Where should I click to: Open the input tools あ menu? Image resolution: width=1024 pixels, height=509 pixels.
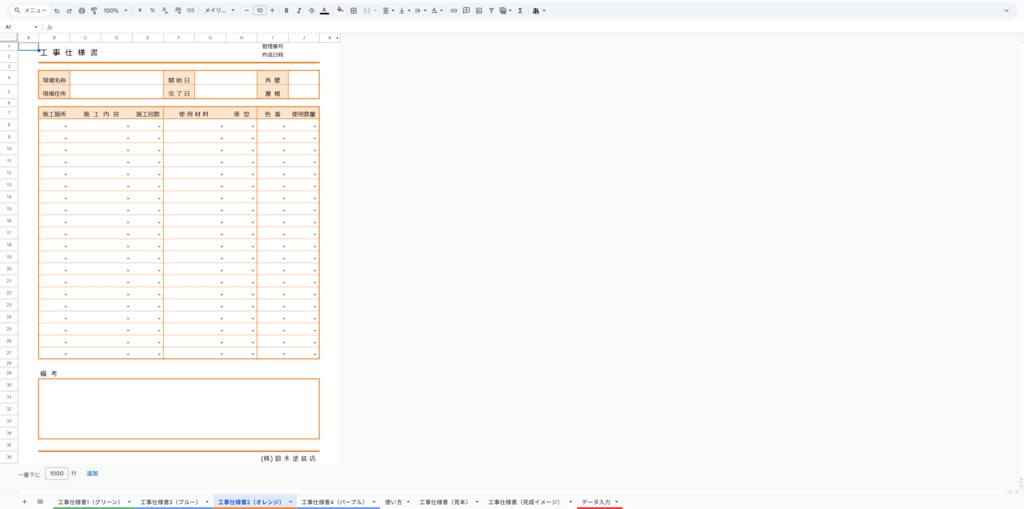coord(539,10)
